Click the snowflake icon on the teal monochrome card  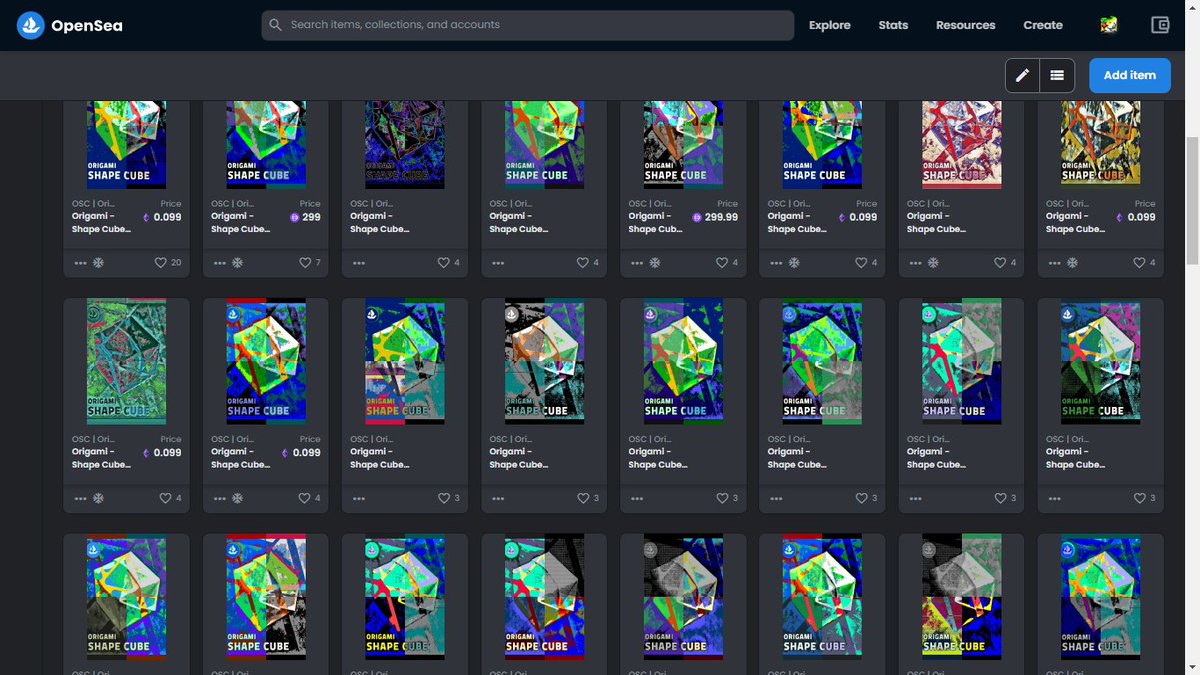[x=99, y=498]
